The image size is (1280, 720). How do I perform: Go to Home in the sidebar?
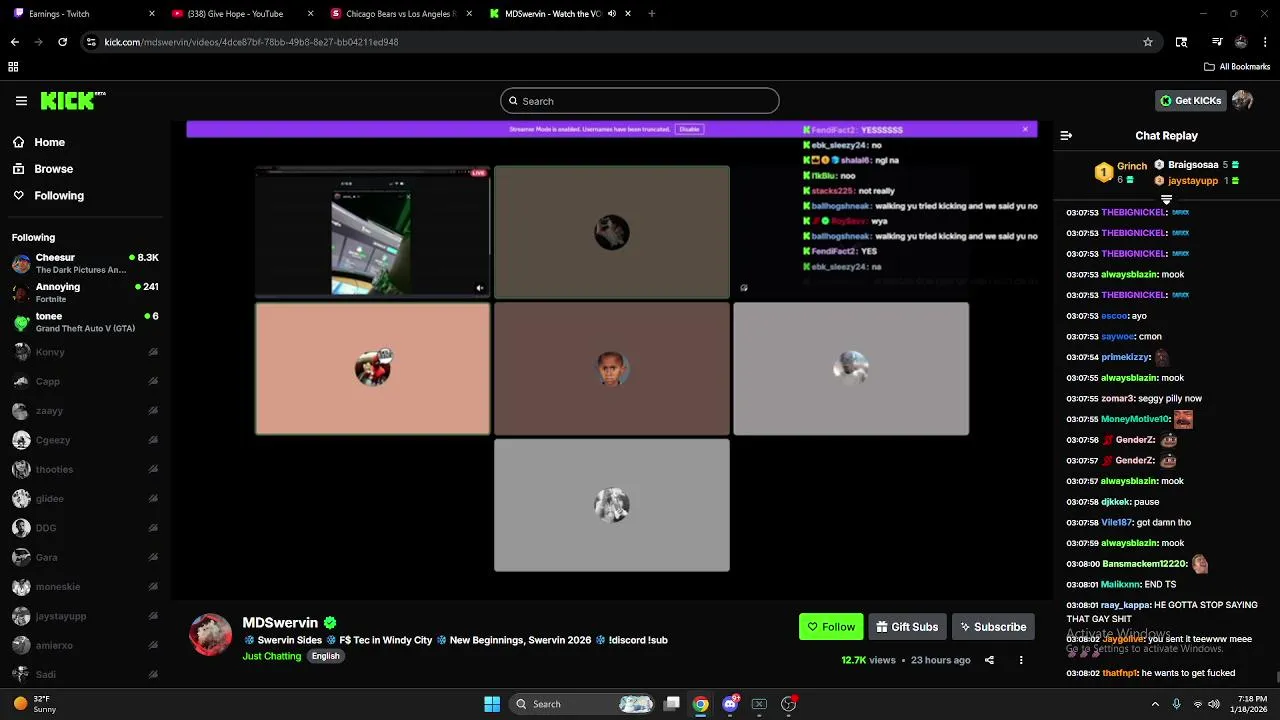(x=40, y=142)
